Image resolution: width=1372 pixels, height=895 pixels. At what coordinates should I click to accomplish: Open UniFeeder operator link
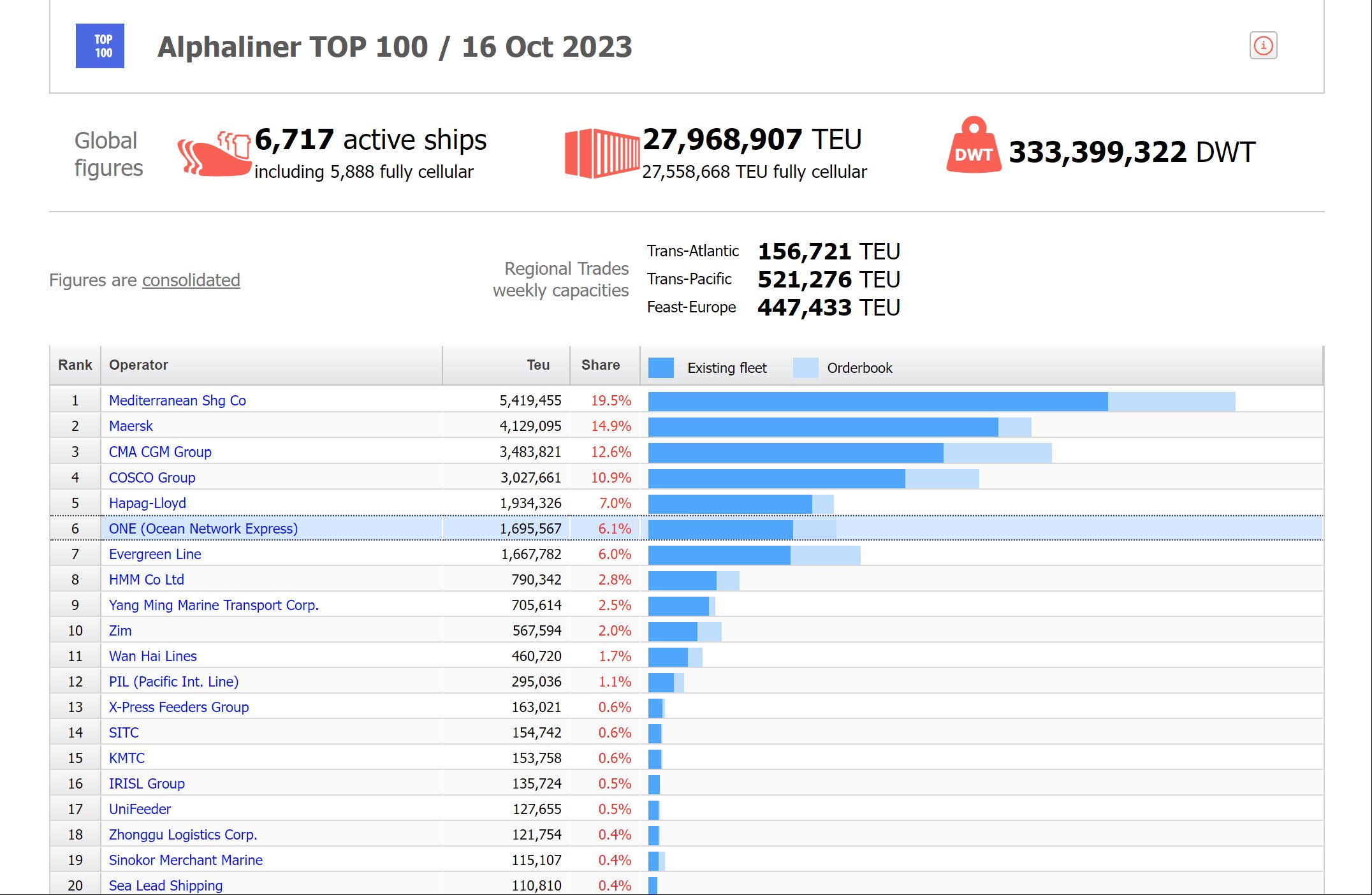click(x=140, y=809)
